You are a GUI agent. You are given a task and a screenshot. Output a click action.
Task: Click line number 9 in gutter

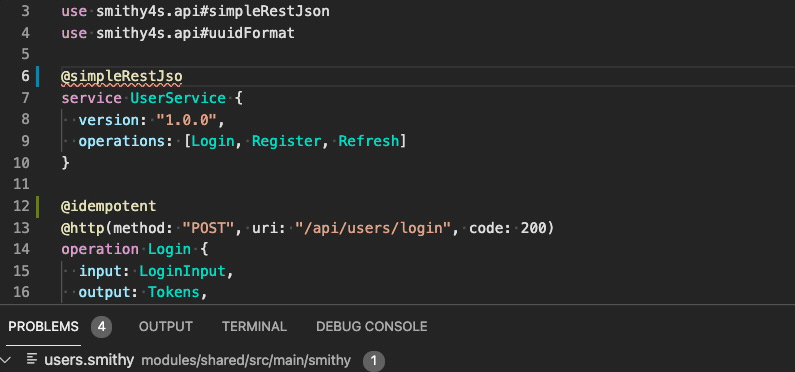25,141
